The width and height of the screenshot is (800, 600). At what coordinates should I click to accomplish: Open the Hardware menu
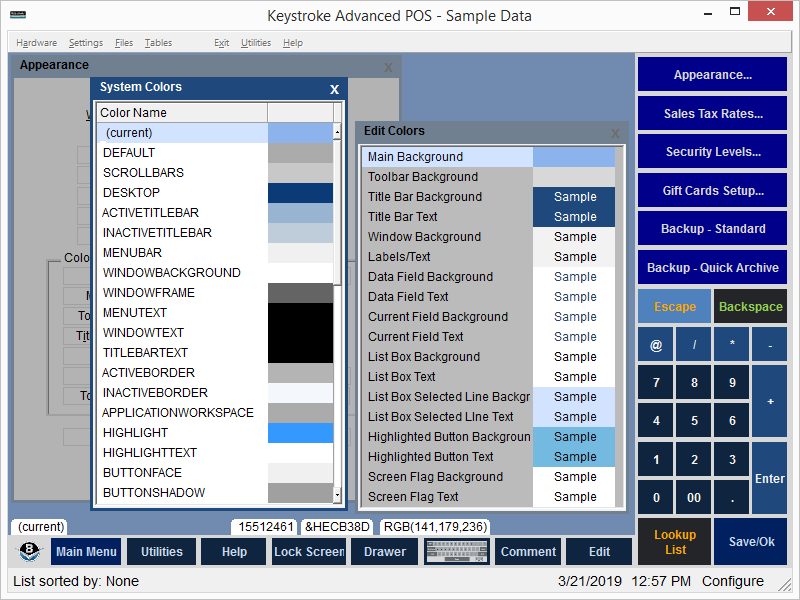36,43
